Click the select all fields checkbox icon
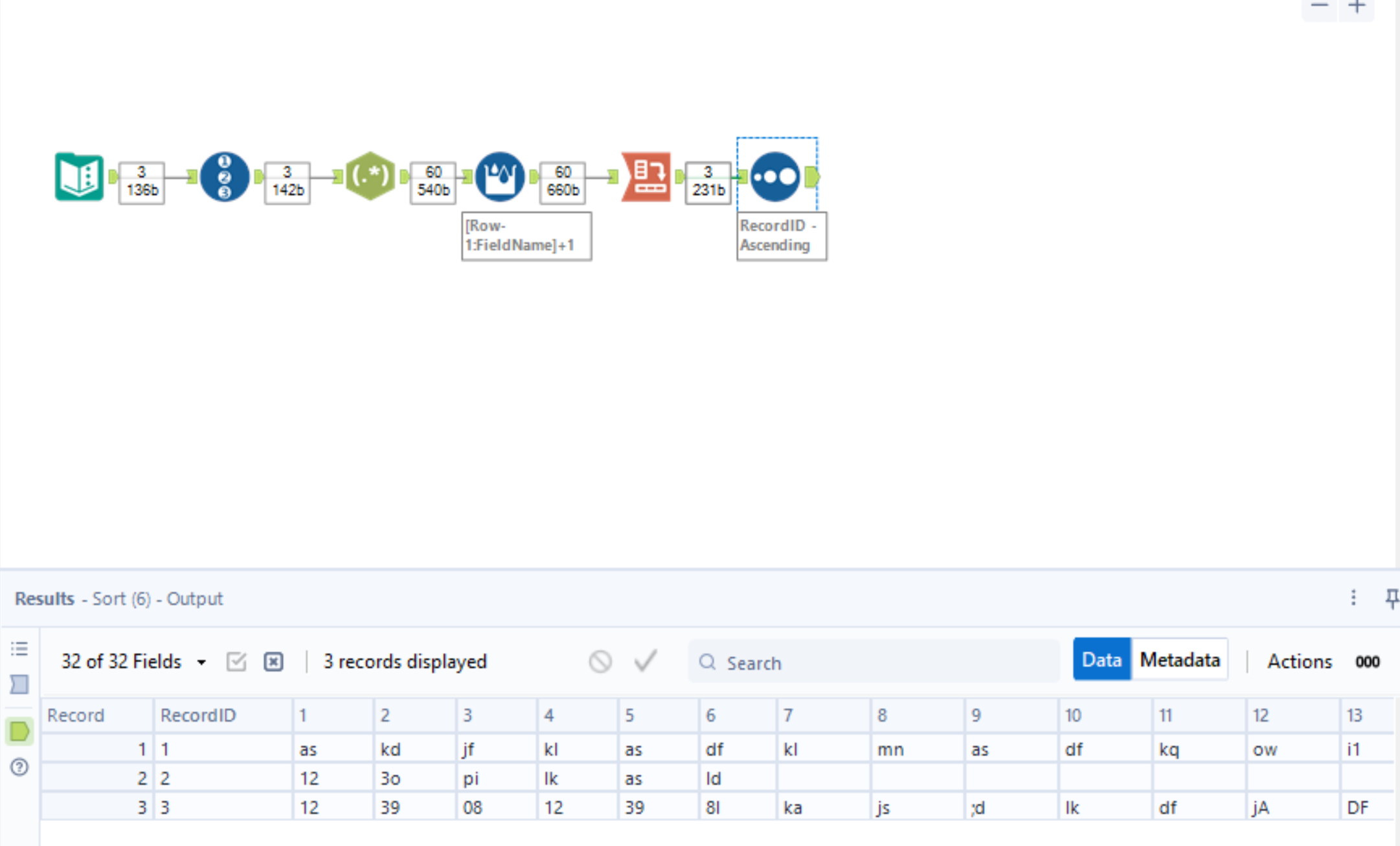The height and width of the screenshot is (846, 1400). coord(236,661)
